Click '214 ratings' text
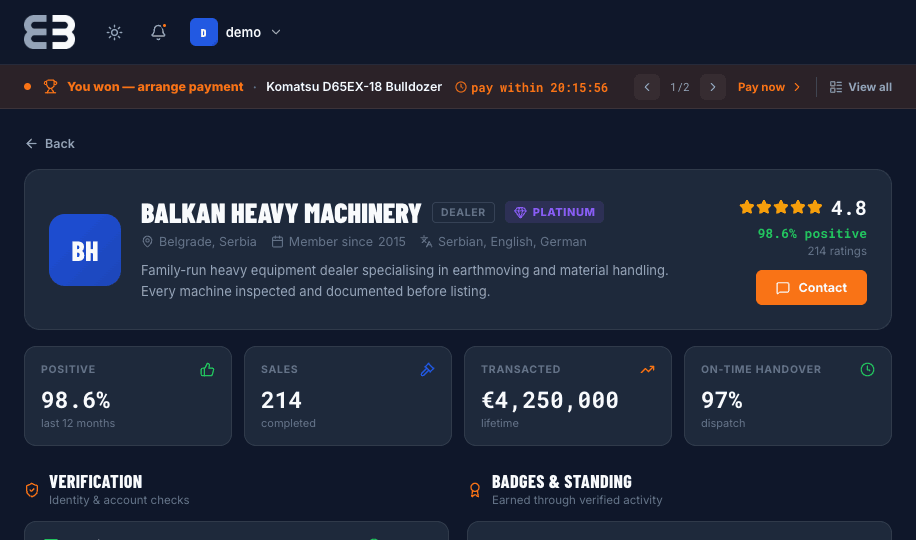This screenshot has width=916, height=540. click(837, 251)
